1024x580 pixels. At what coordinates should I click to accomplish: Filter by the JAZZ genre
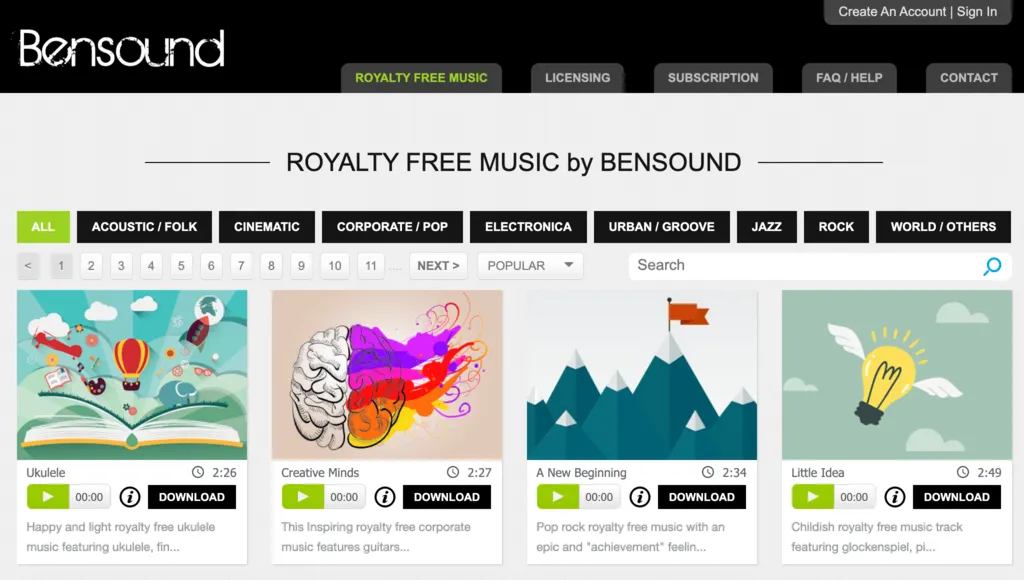pyautogui.click(x=767, y=227)
